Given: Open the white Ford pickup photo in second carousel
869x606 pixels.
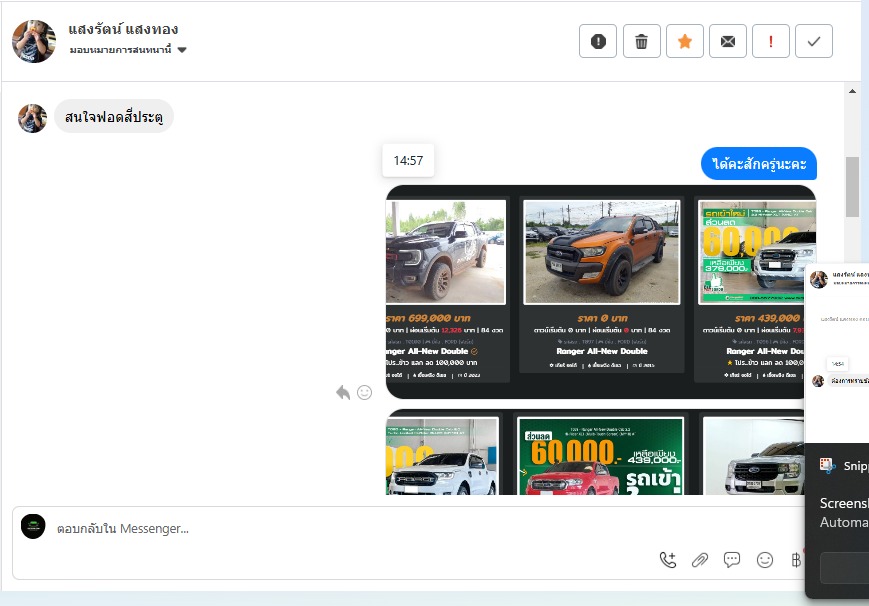Looking at the screenshot, I should pos(442,456).
